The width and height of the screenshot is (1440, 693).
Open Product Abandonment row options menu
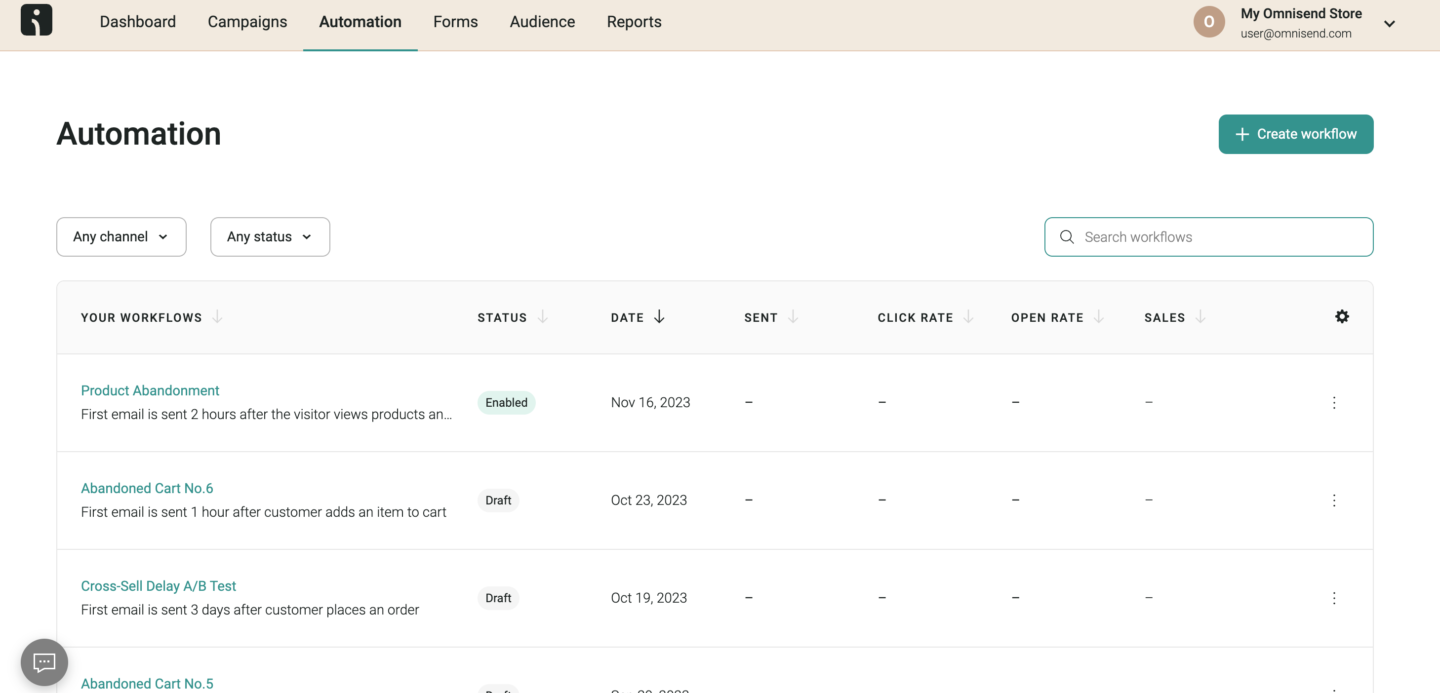coord(1334,403)
